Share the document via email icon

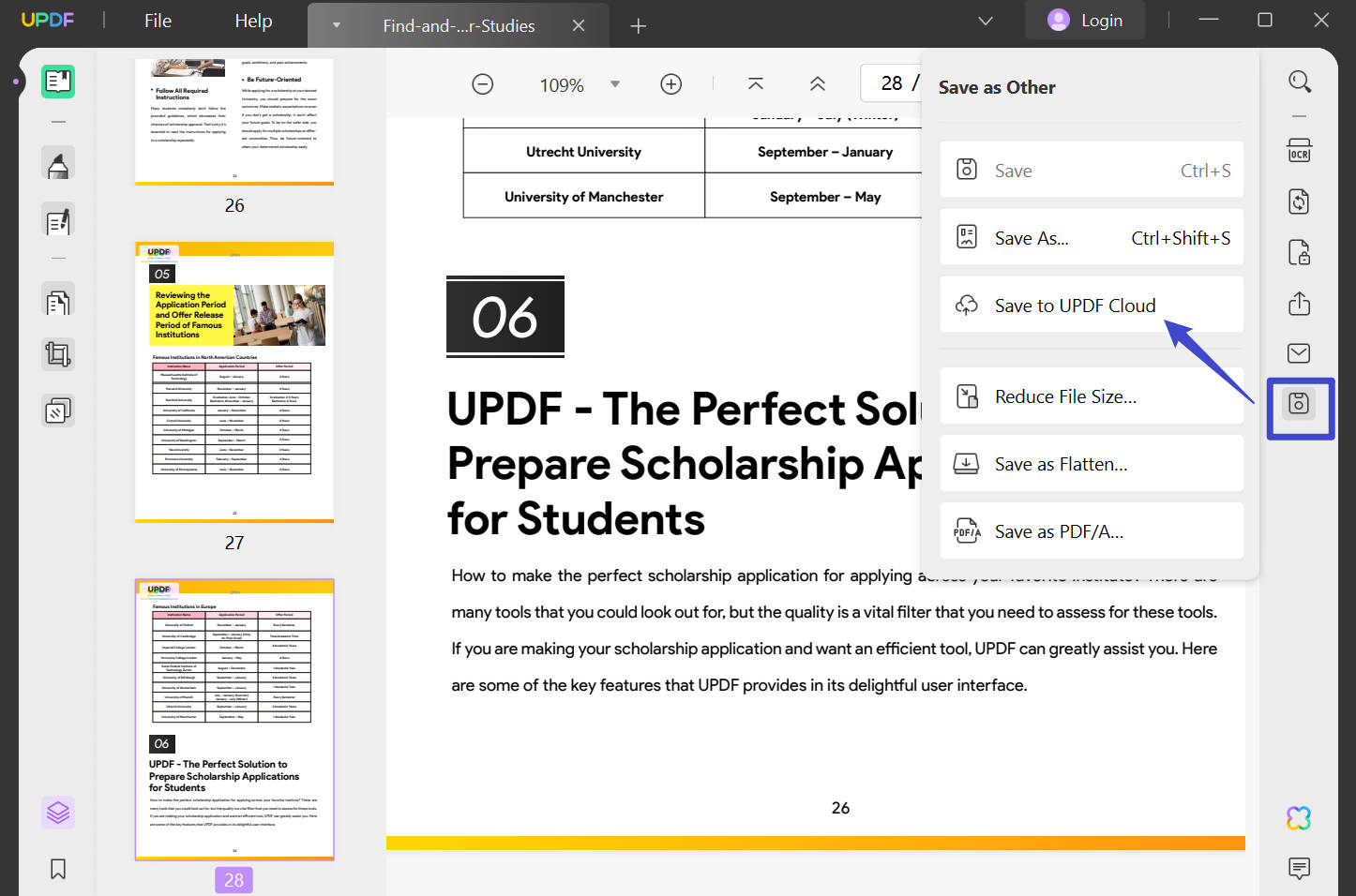coord(1298,352)
